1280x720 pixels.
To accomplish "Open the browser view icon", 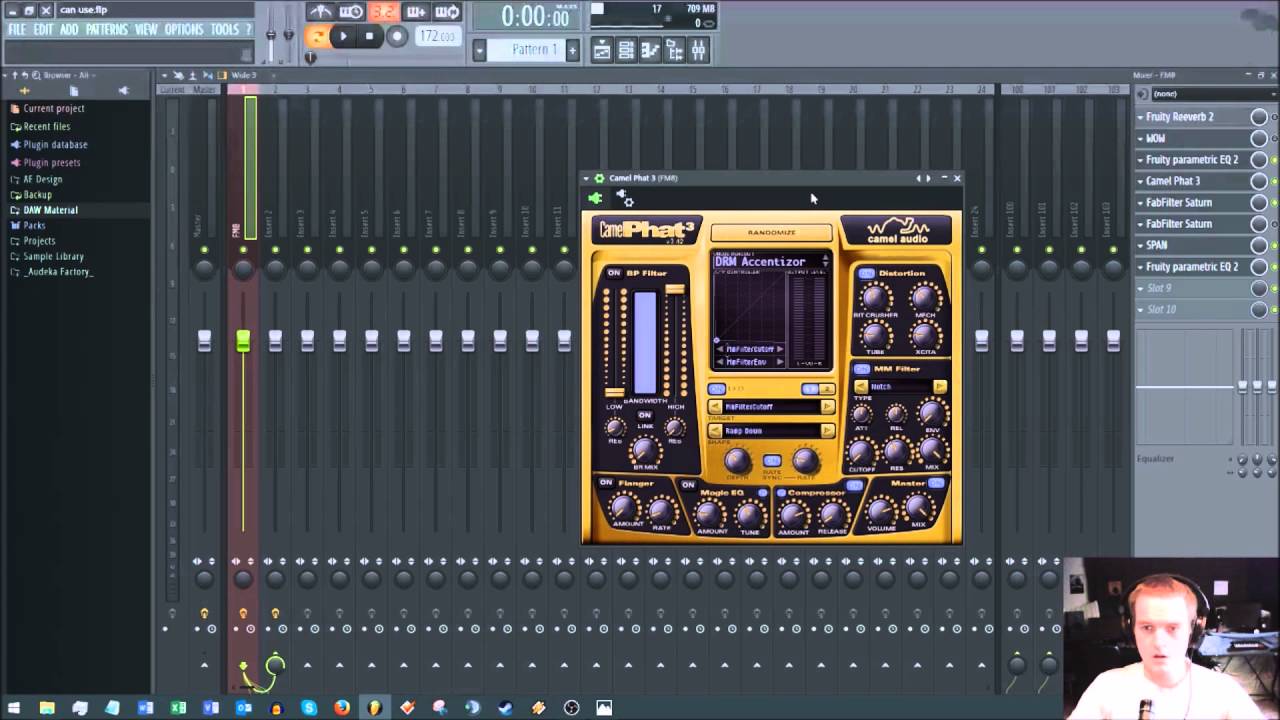I will [674, 51].
